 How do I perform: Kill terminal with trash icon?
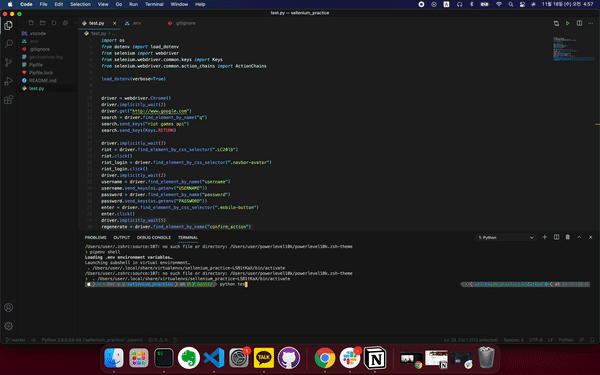pos(567,237)
